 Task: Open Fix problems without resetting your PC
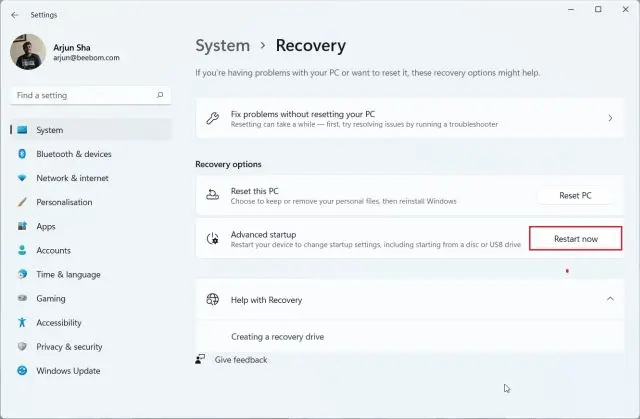[409, 118]
